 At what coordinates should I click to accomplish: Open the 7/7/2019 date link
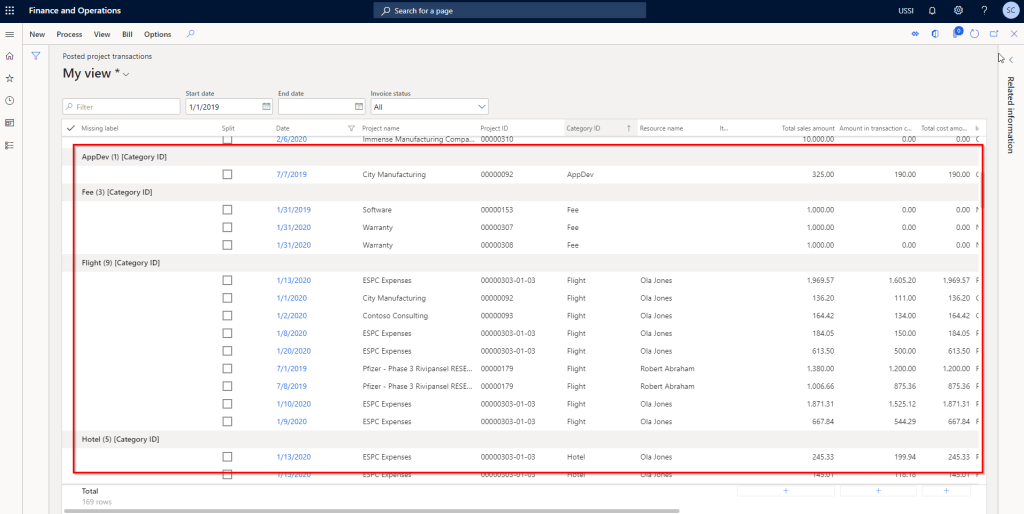click(291, 174)
